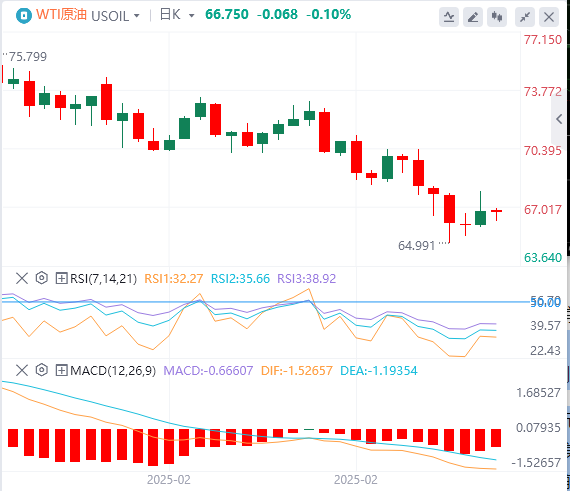Select the pencil drawing tool

click(x=473, y=17)
